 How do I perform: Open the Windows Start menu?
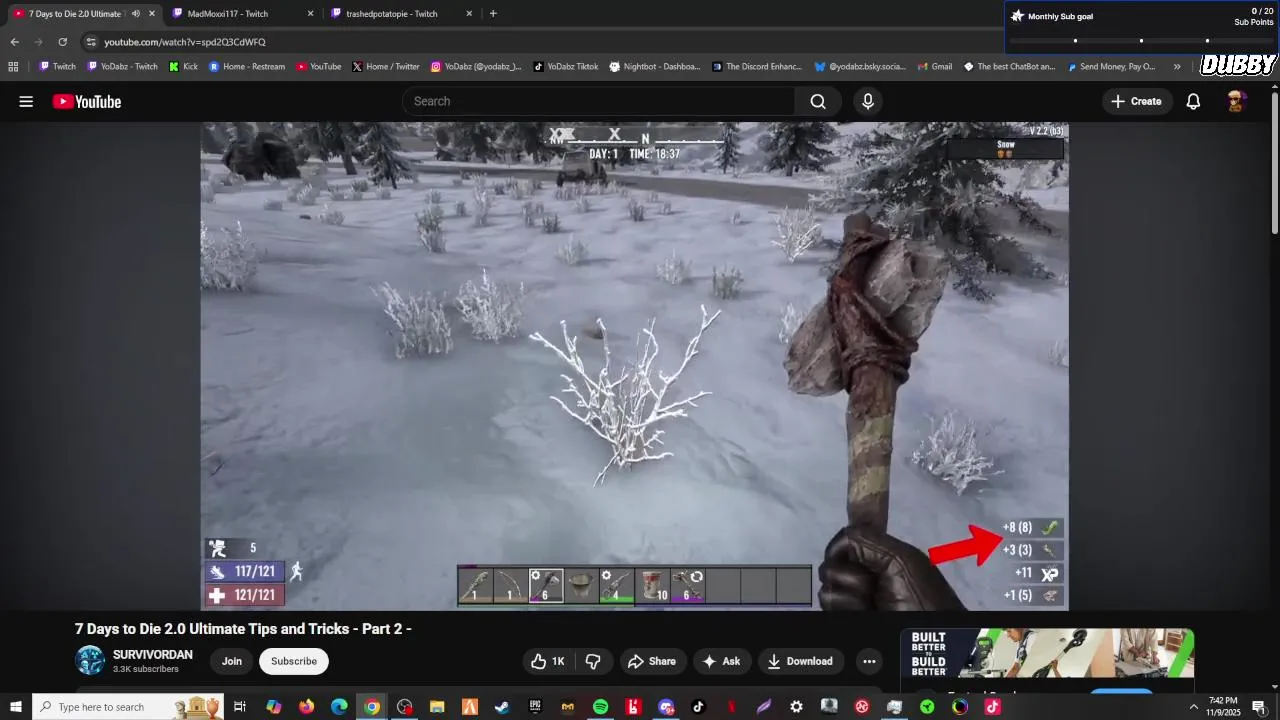pos(16,707)
